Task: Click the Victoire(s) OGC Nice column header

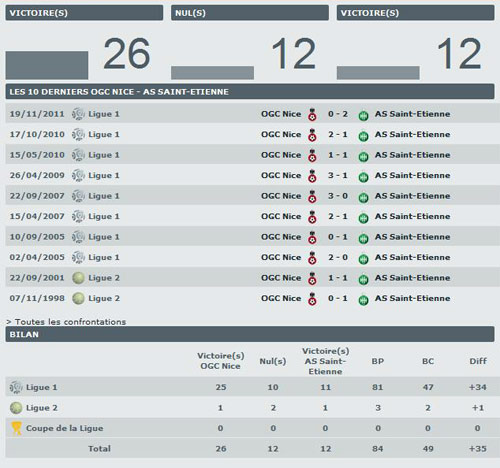Action: (220, 361)
